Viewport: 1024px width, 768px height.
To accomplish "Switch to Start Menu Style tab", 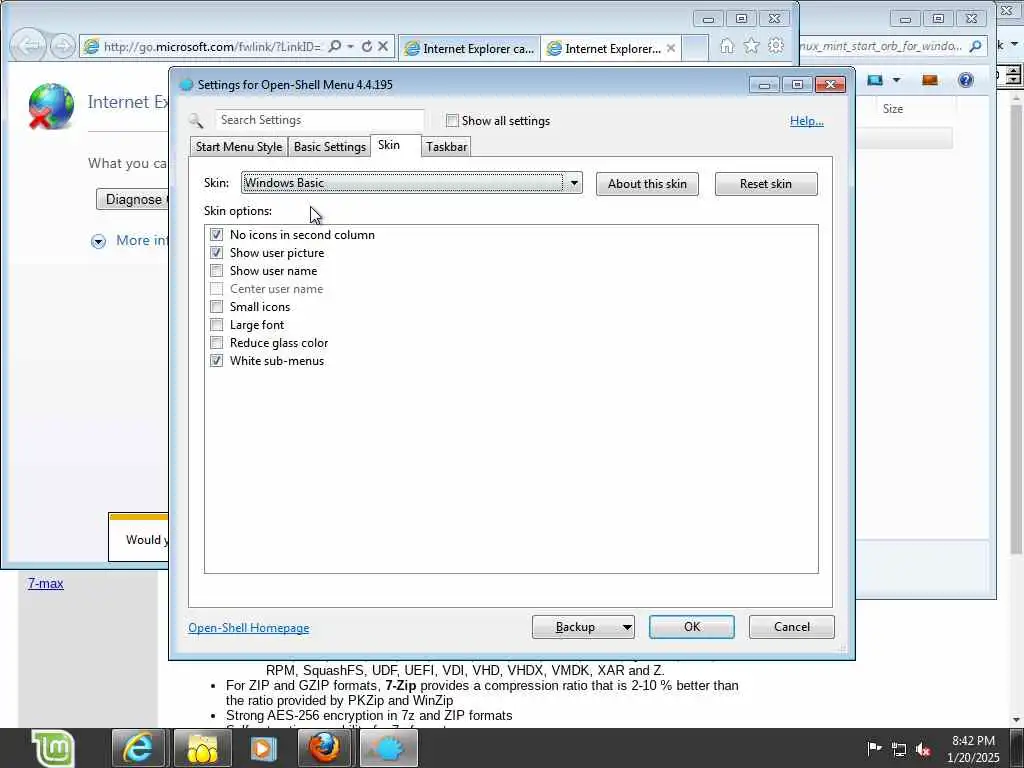I will tap(238, 147).
